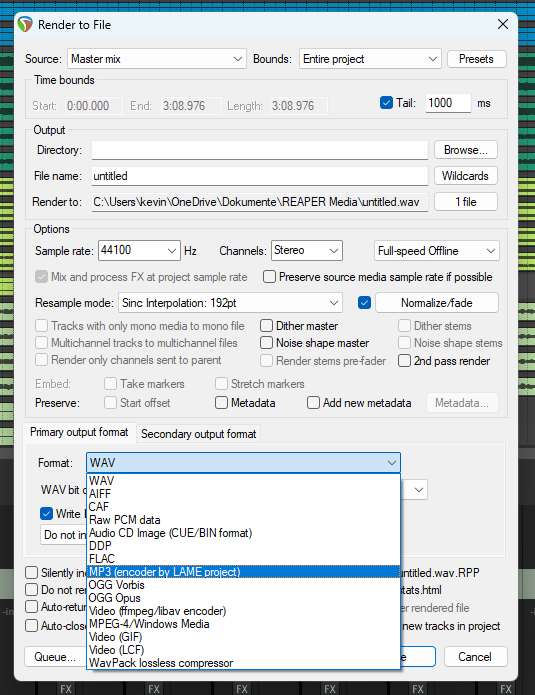Click the Browse... button
535x695 pixels.
pos(465,150)
